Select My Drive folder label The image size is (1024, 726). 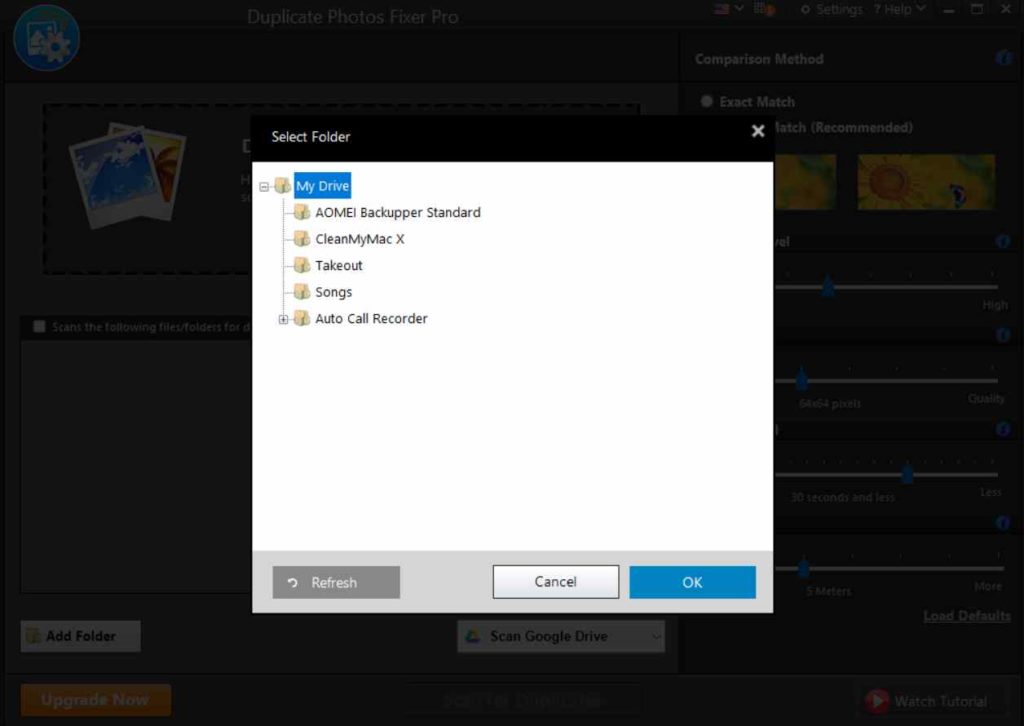click(x=323, y=186)
